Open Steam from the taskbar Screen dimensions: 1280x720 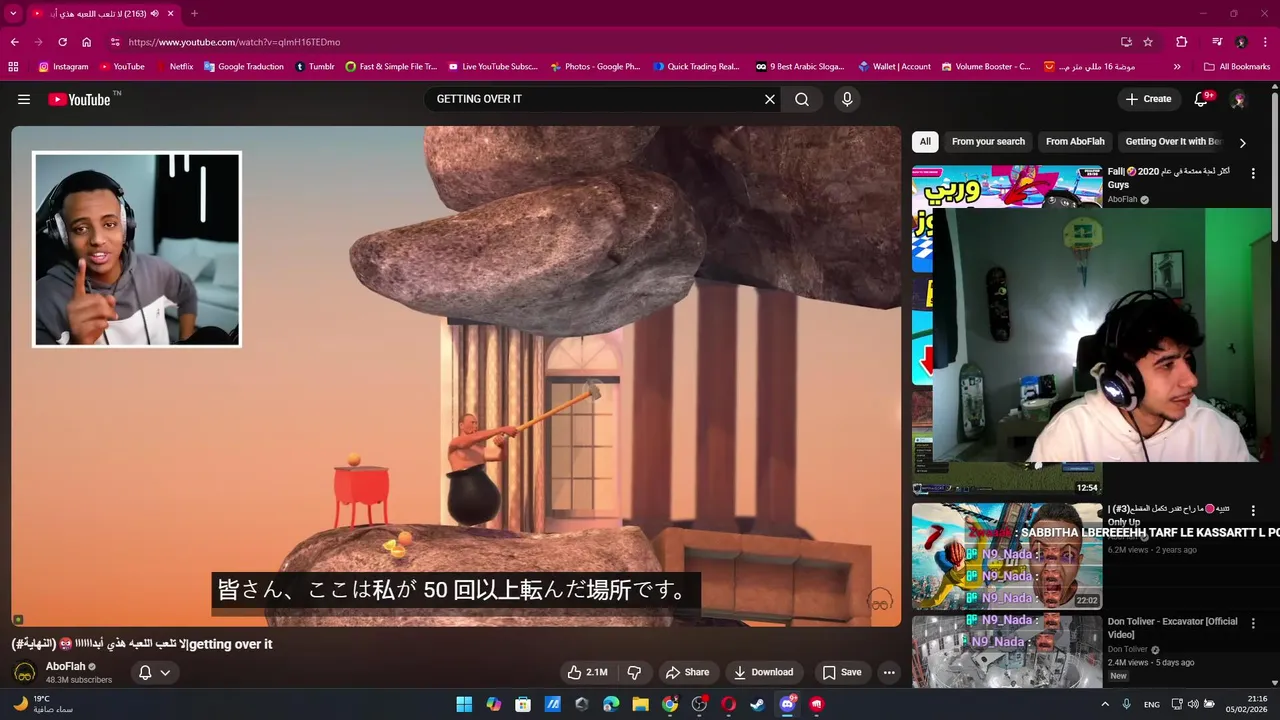click(x=758, y=704)
